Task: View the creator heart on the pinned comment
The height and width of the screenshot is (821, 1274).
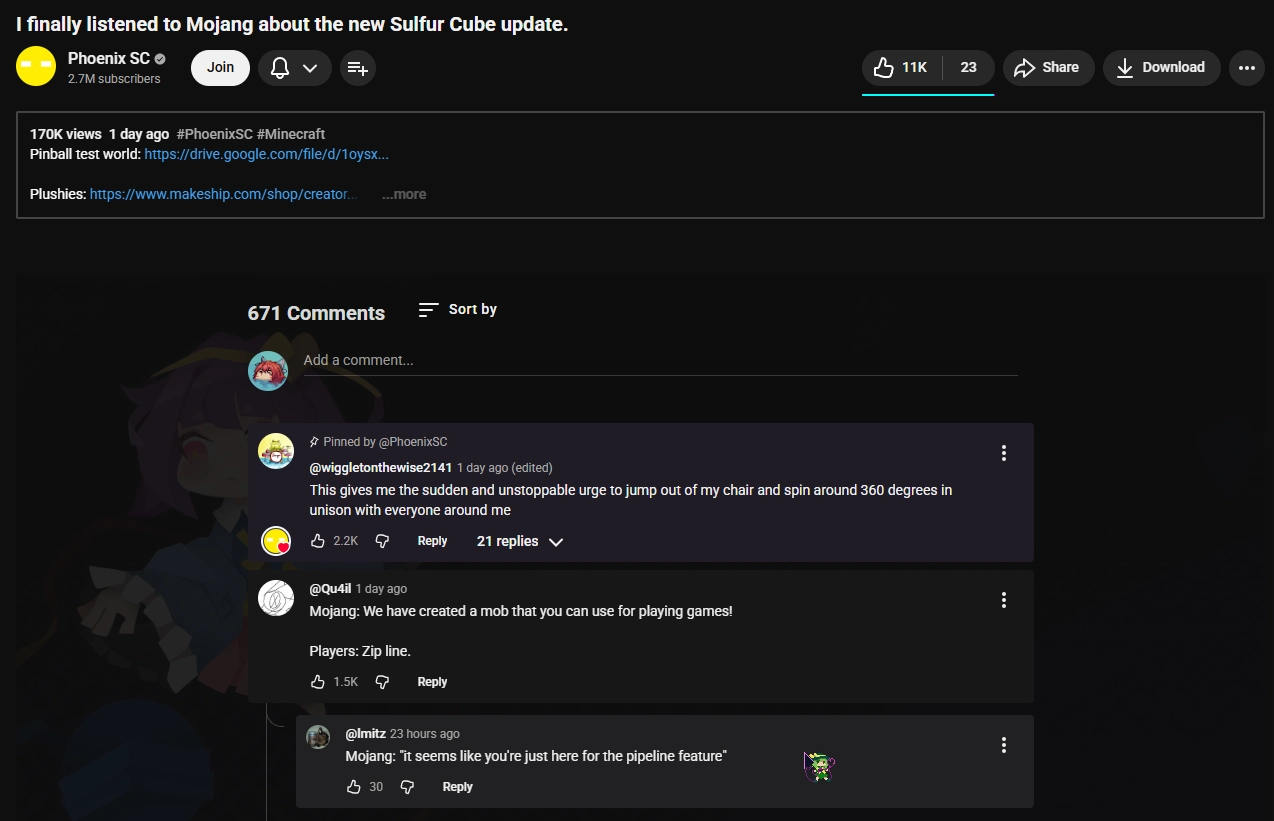Action: coord(277,540)
